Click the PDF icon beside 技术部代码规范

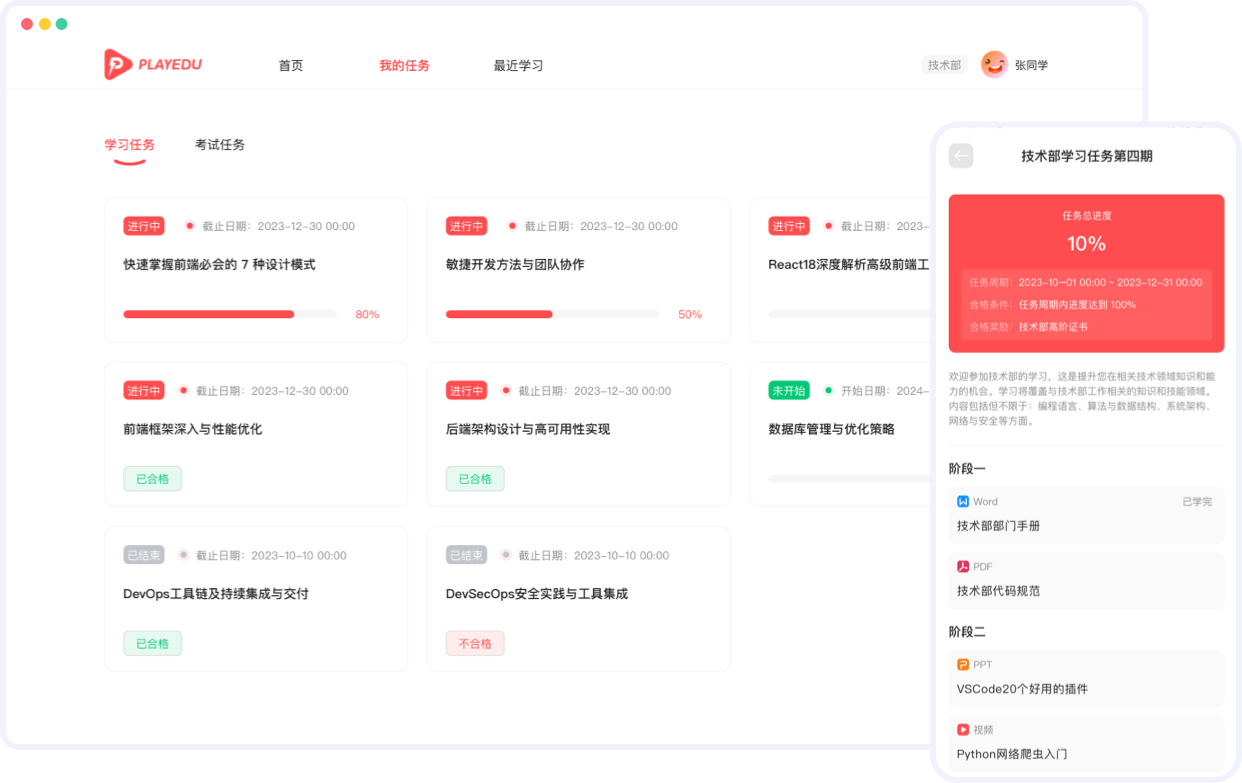coord(965,566)
